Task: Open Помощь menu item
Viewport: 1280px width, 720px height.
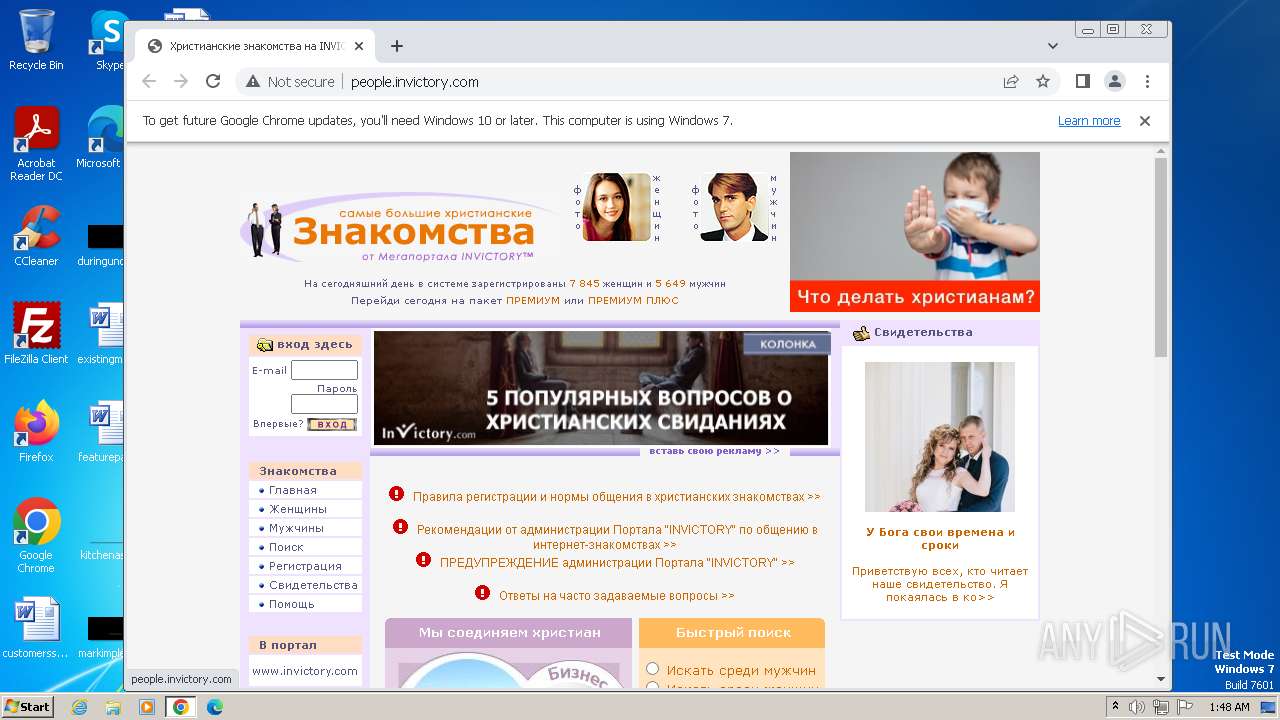Action: click(x=291, y=604)
